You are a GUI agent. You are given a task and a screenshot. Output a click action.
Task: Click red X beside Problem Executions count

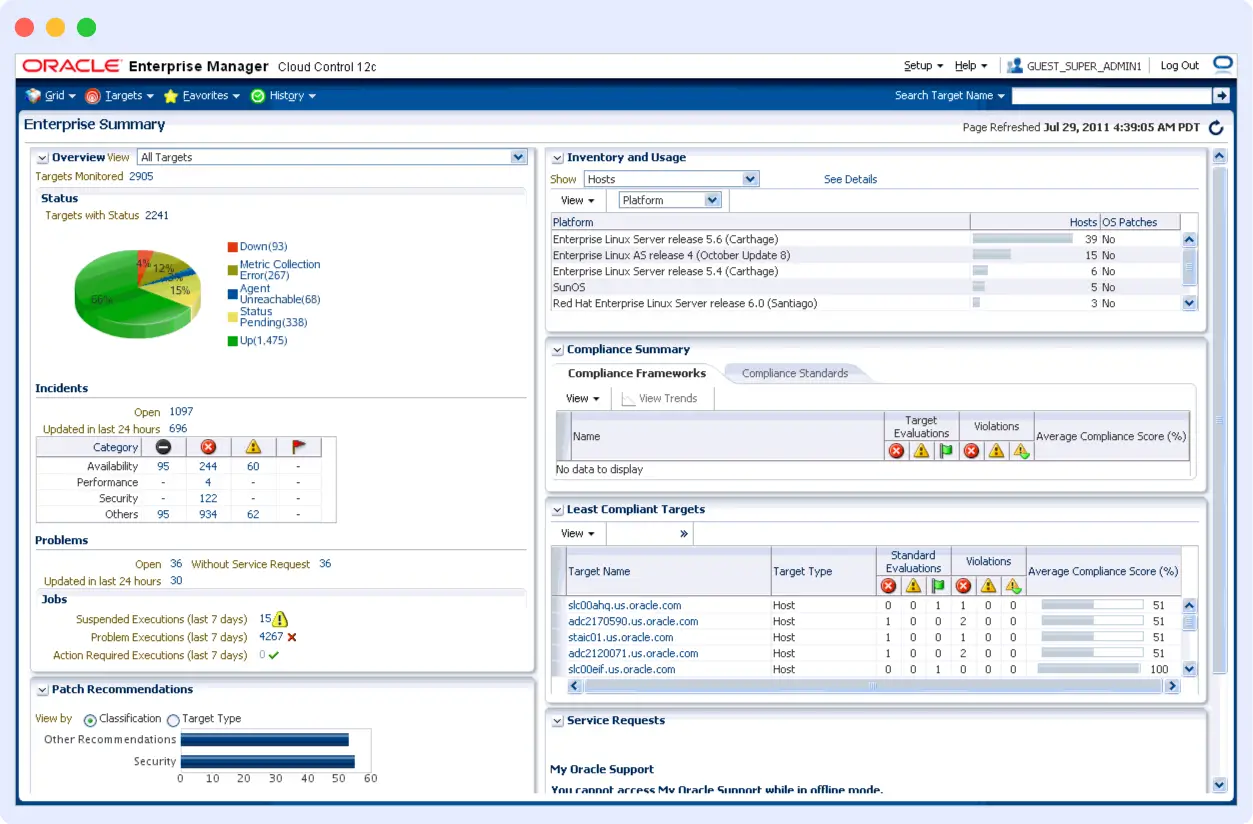click(294, 637)
